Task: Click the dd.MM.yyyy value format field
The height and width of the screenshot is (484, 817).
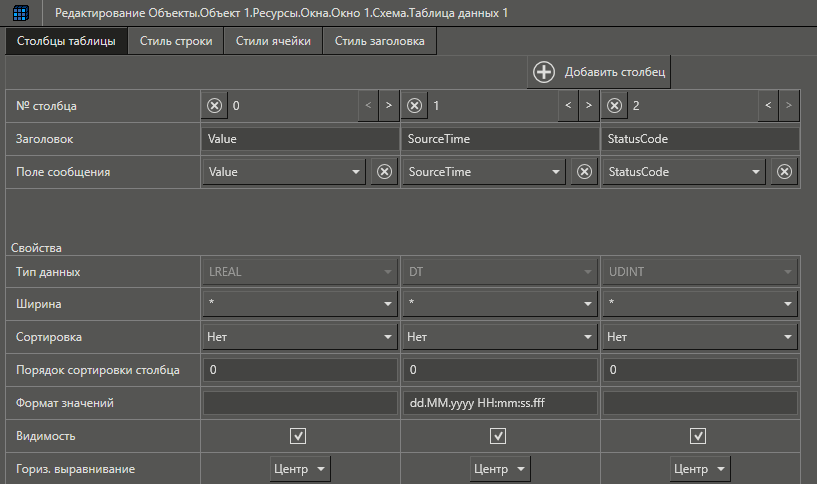Action: (x=500, y=403)
